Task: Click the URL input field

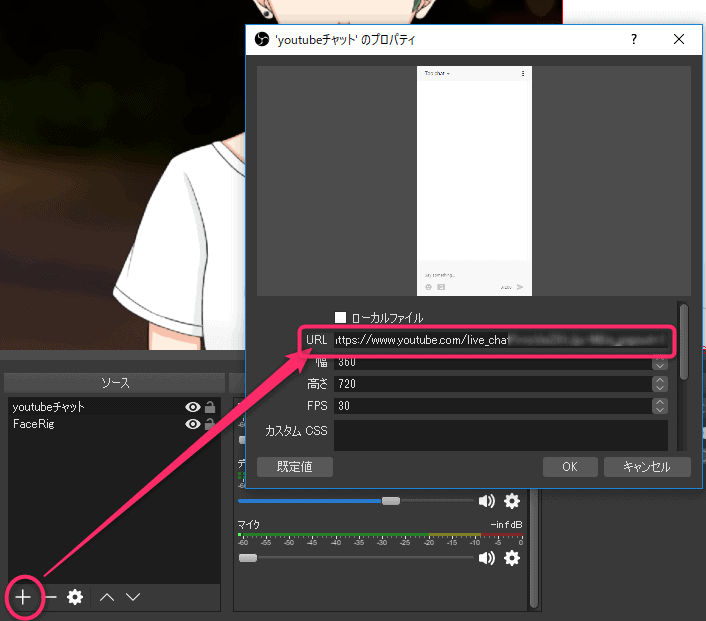Action: click(500, 340)
